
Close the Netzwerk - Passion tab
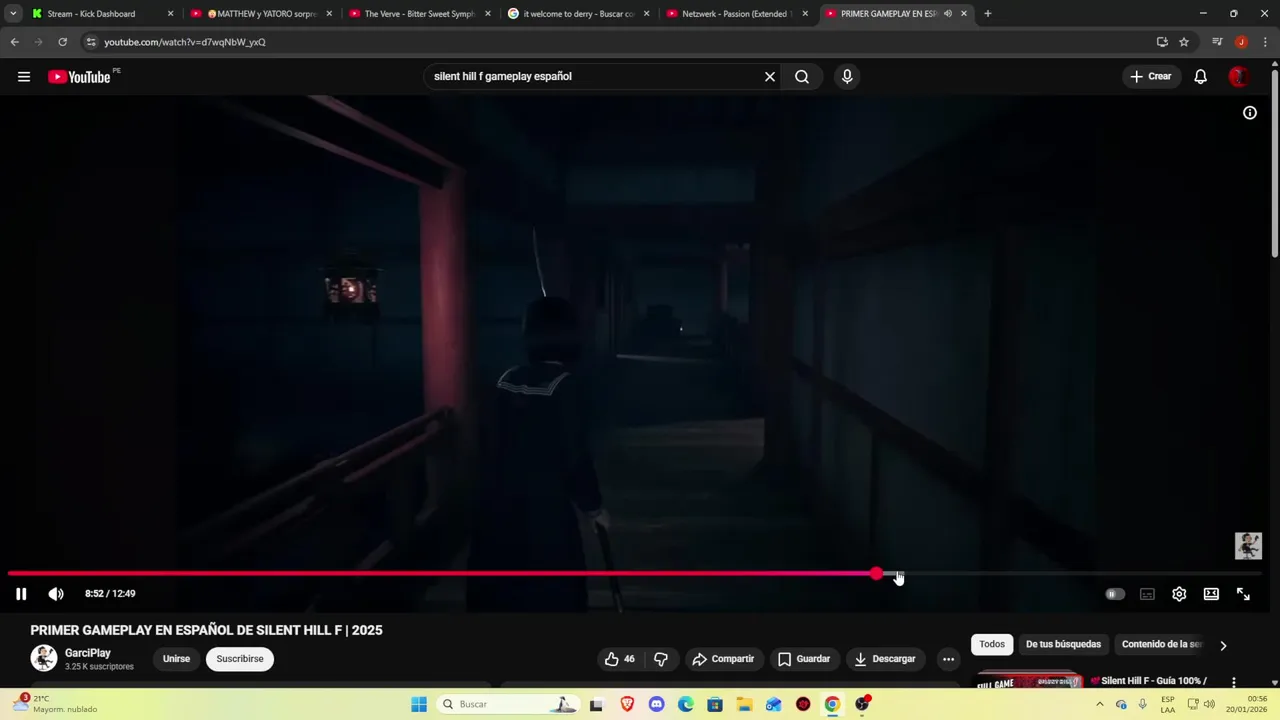pos(805,14)
